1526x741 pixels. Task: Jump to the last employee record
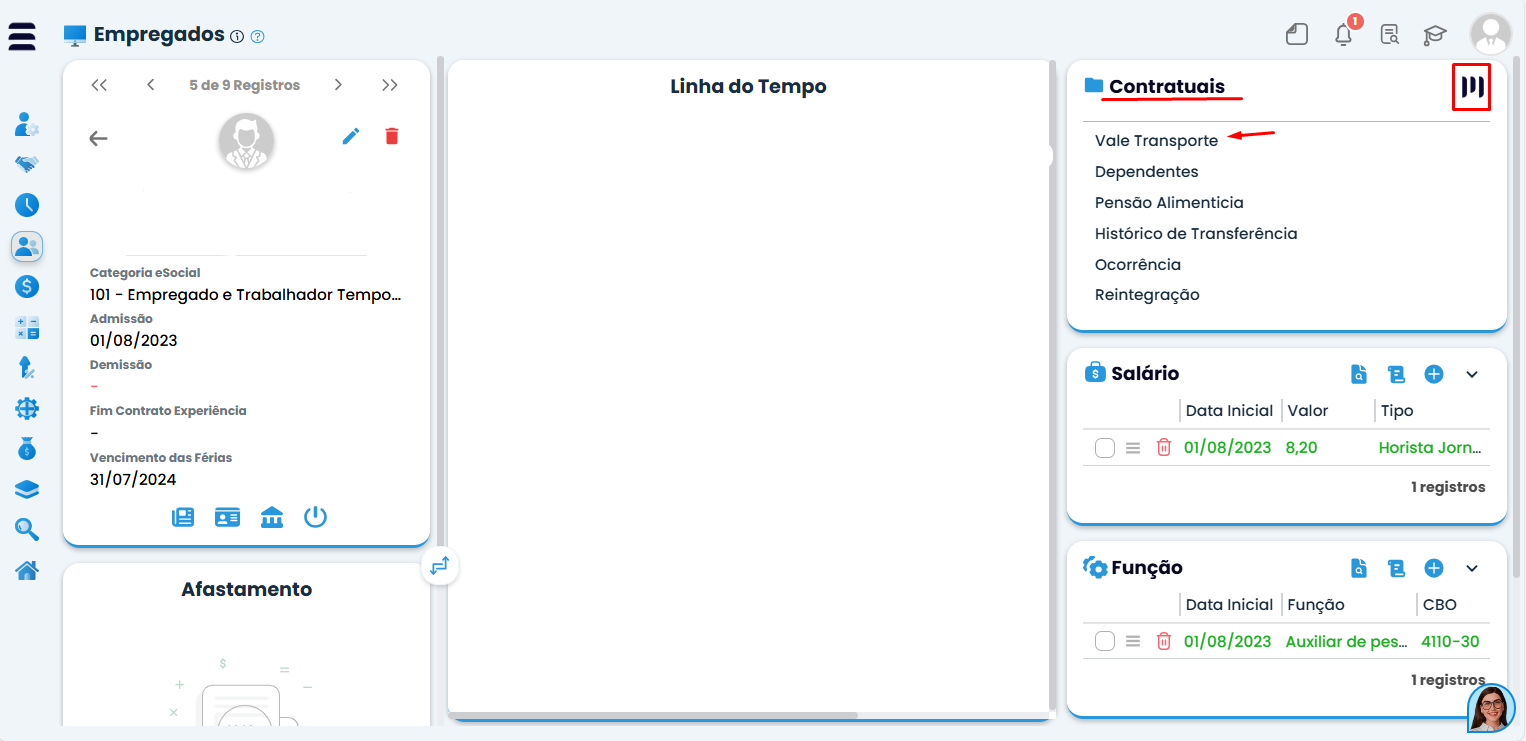pos(390,85)
